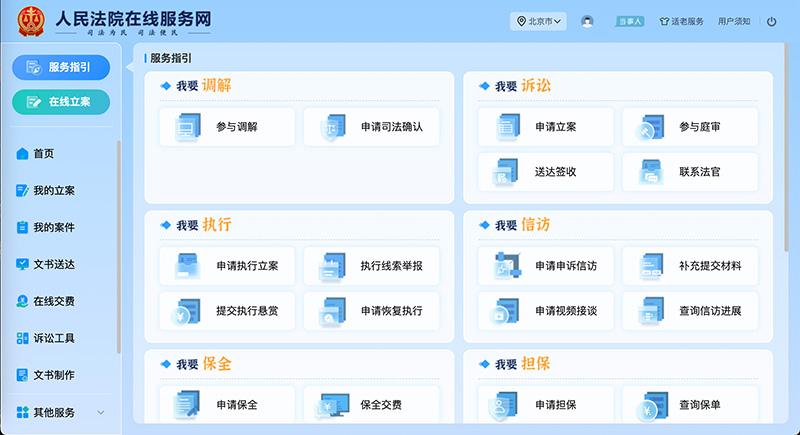This screenshot has width=800, height=435.
Task: Go to 在线交费 in the sidebar
Action: click(x=53, y=301)
